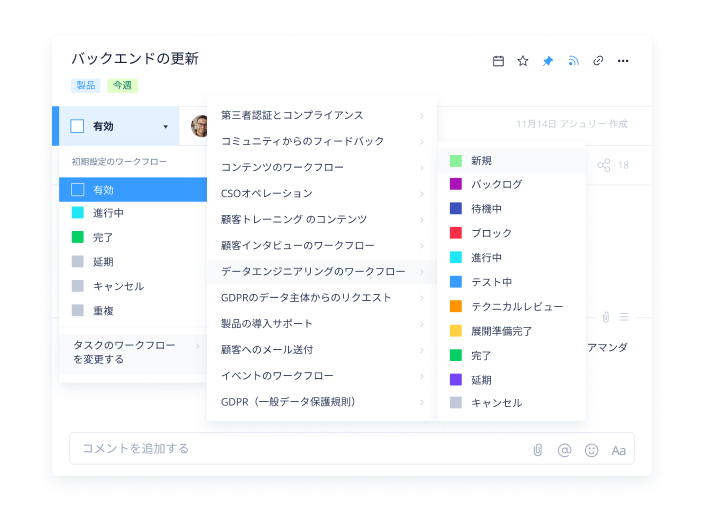Open イベントのワークフロー entry
This screenshot has height=512, width=704.
click(x=322, y=376)
